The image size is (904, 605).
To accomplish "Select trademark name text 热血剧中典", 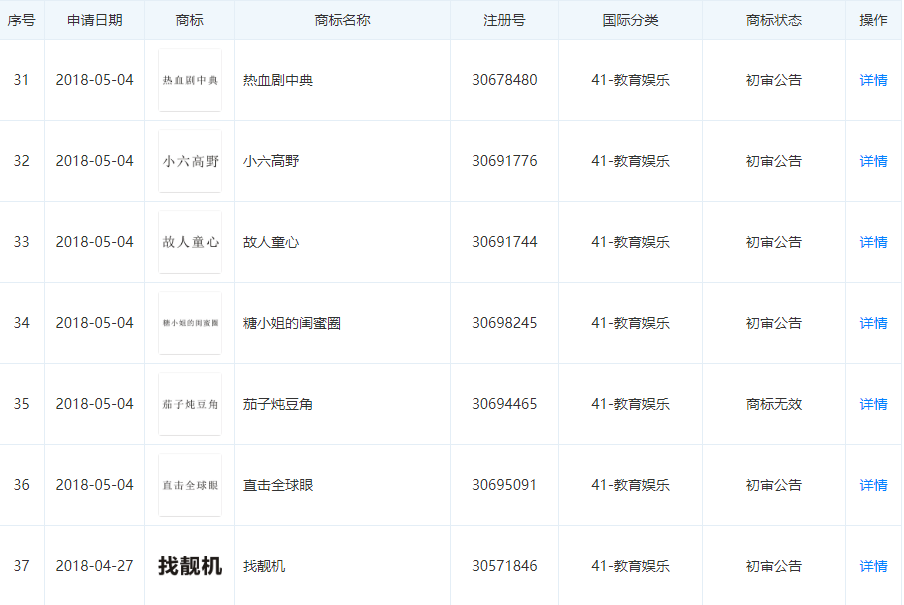I will coord(278,80).
